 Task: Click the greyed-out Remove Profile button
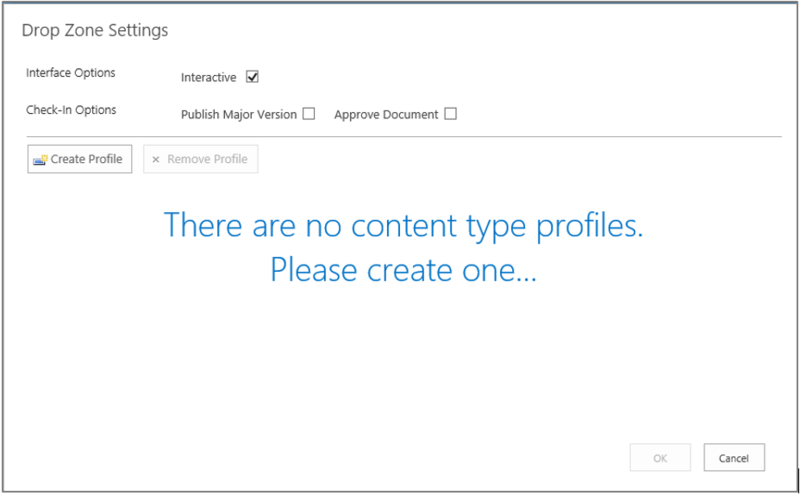coord(200,159)
